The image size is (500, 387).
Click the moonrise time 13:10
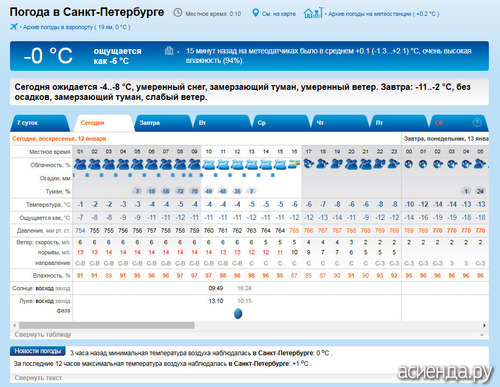click(216, 301)
